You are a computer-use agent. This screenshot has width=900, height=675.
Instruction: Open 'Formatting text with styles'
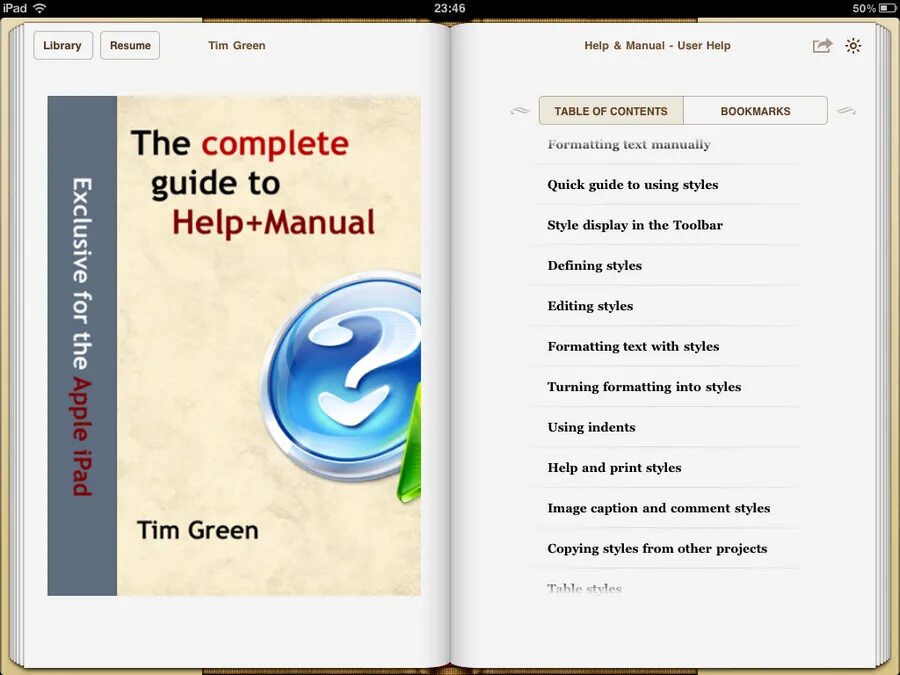665,346
